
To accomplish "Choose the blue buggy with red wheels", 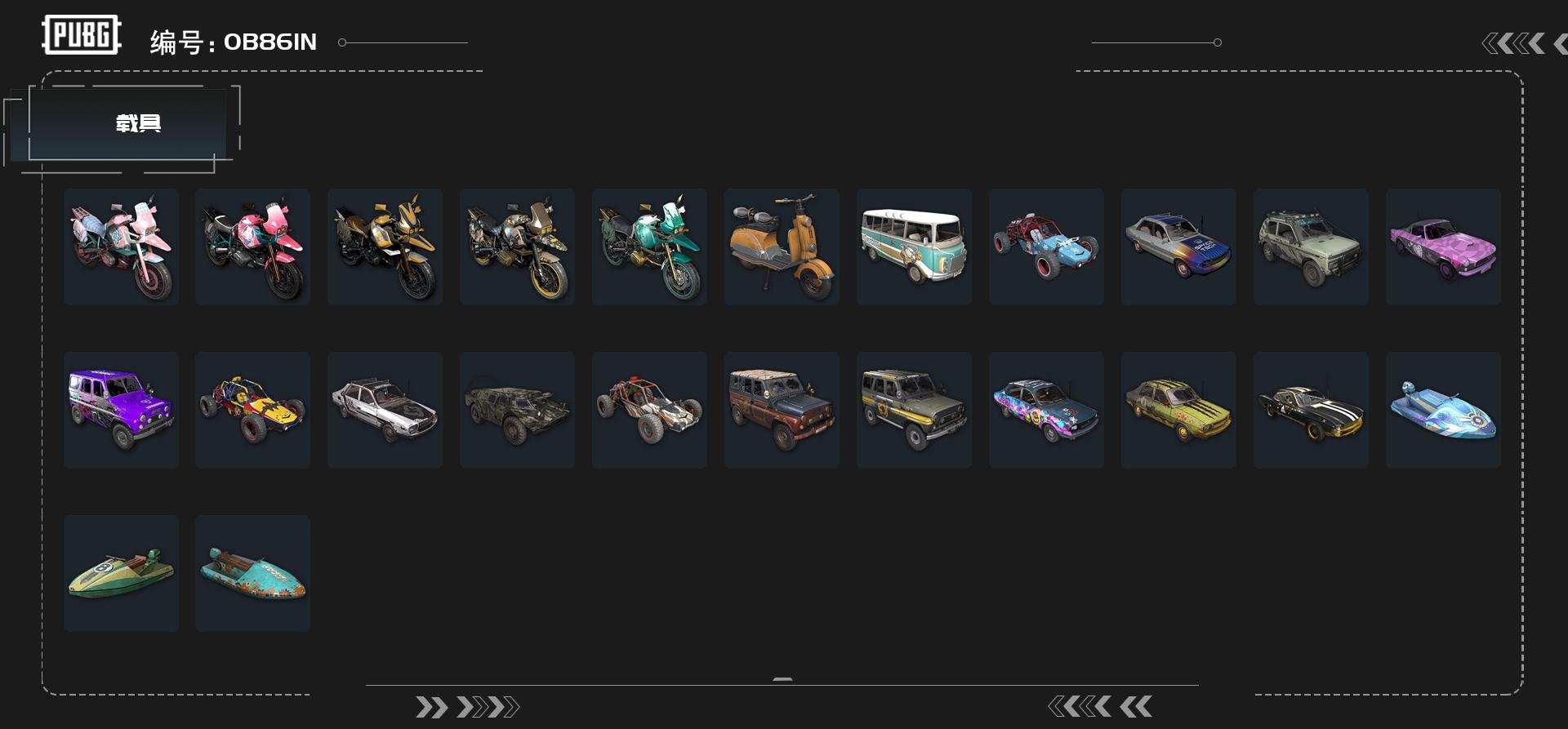I will point(1046,247).
